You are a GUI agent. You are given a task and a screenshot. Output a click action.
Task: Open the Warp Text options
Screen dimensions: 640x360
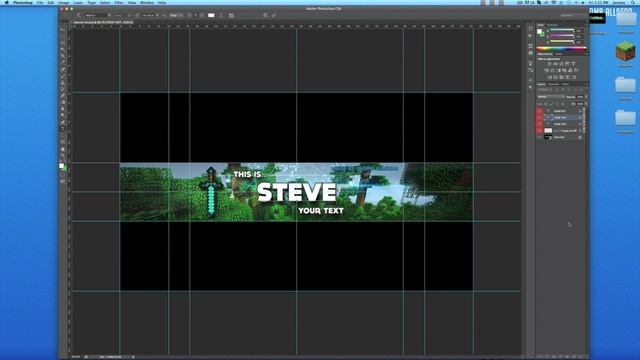(221, 15)
